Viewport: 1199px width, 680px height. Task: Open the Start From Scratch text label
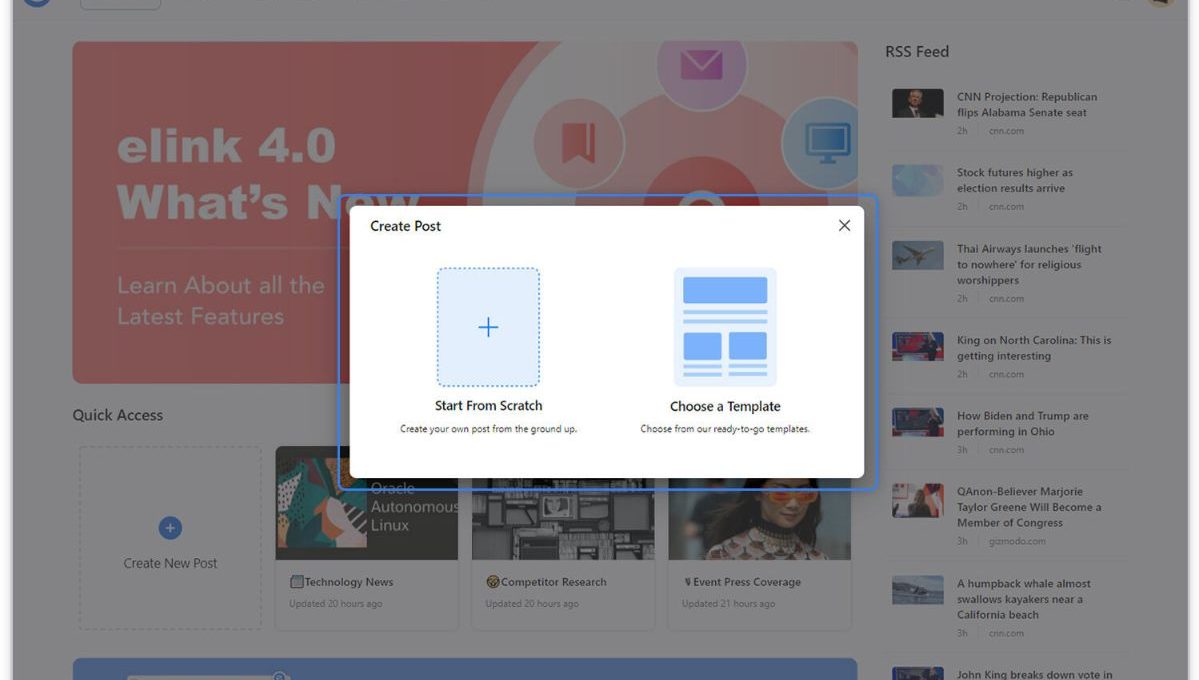click(488, 406)
